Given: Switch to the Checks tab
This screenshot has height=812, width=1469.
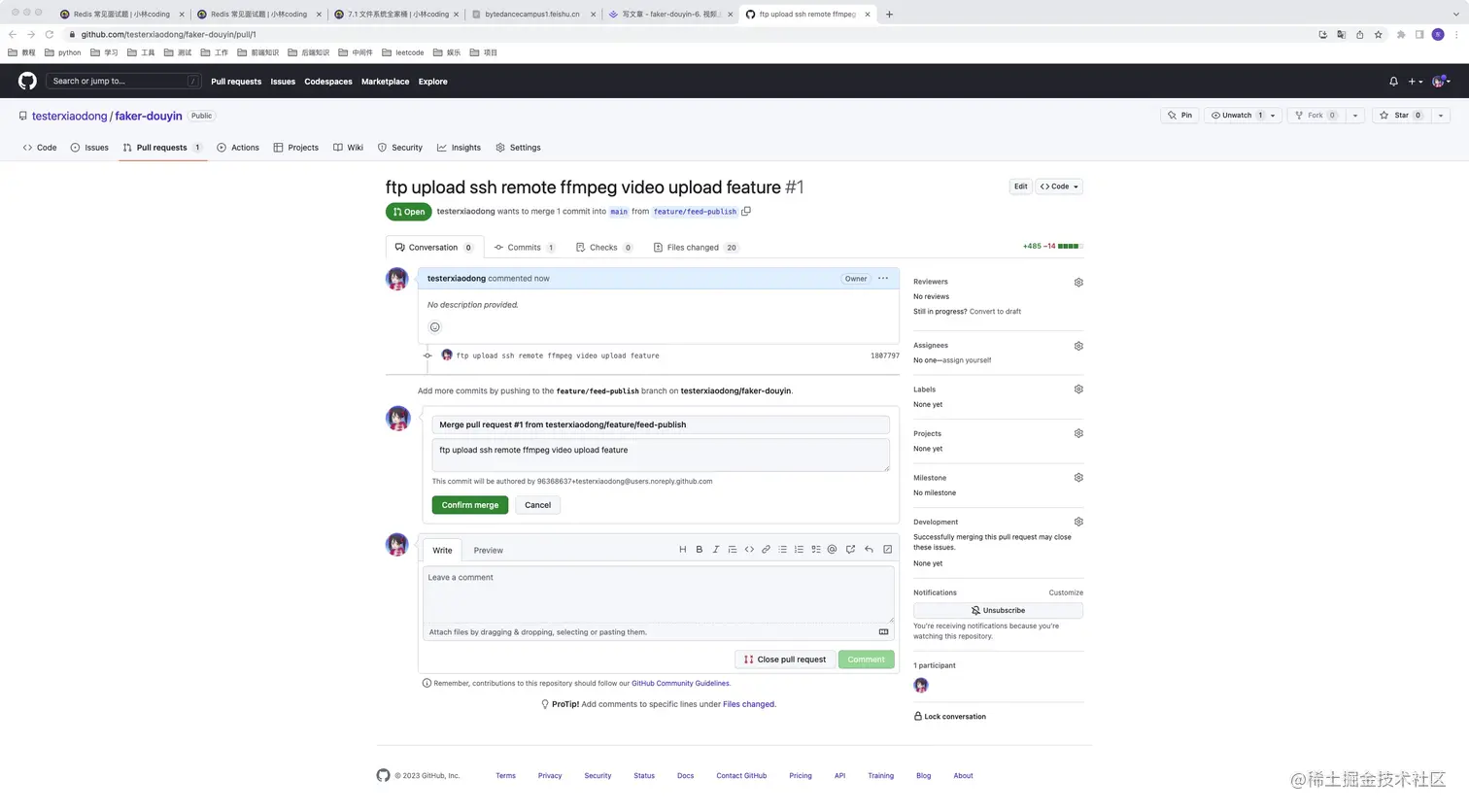Looking at the screenshot, I should (604, 248).
